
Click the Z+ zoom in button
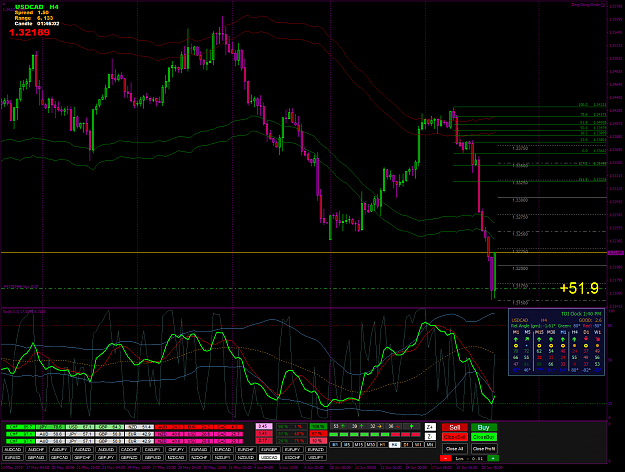pyautogui.click(x=430, y=427)
